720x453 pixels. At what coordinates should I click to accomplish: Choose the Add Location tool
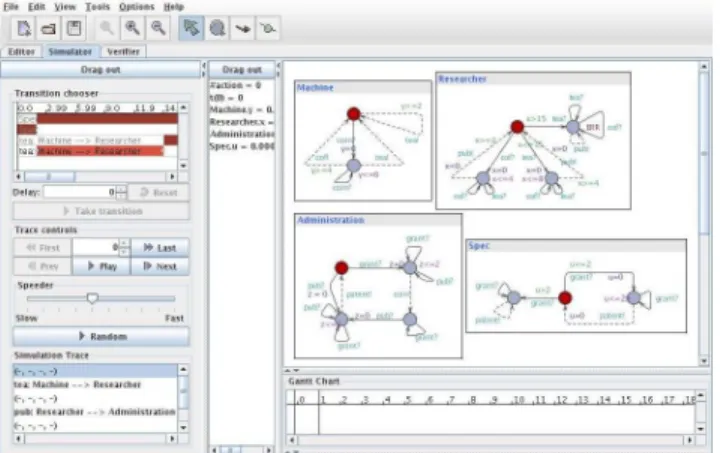(217, 28)
